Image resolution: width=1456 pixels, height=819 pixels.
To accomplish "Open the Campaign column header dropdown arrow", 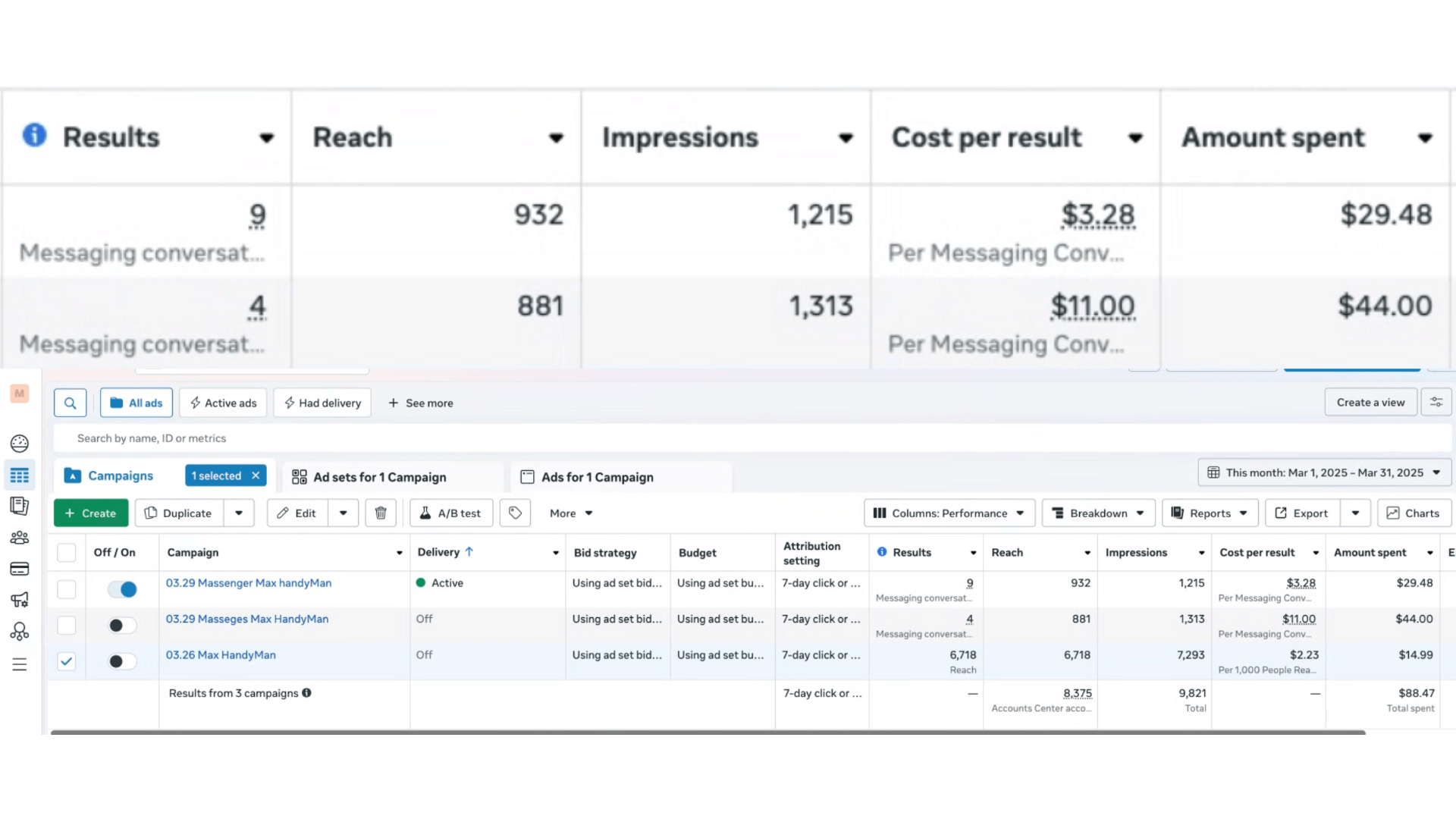I will [x=400, y=553].
